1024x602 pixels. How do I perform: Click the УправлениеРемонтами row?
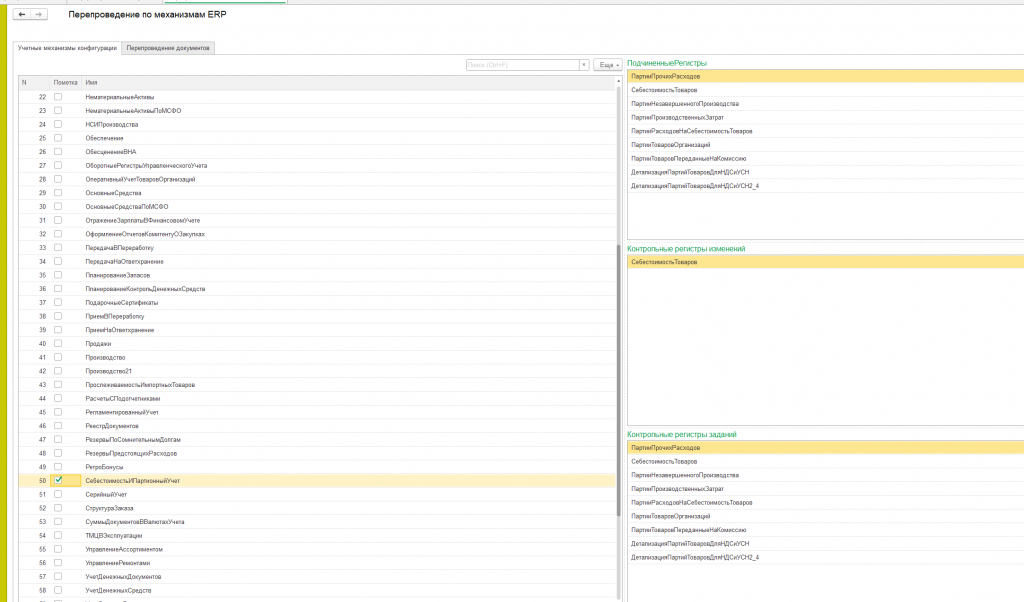[317, 563]
